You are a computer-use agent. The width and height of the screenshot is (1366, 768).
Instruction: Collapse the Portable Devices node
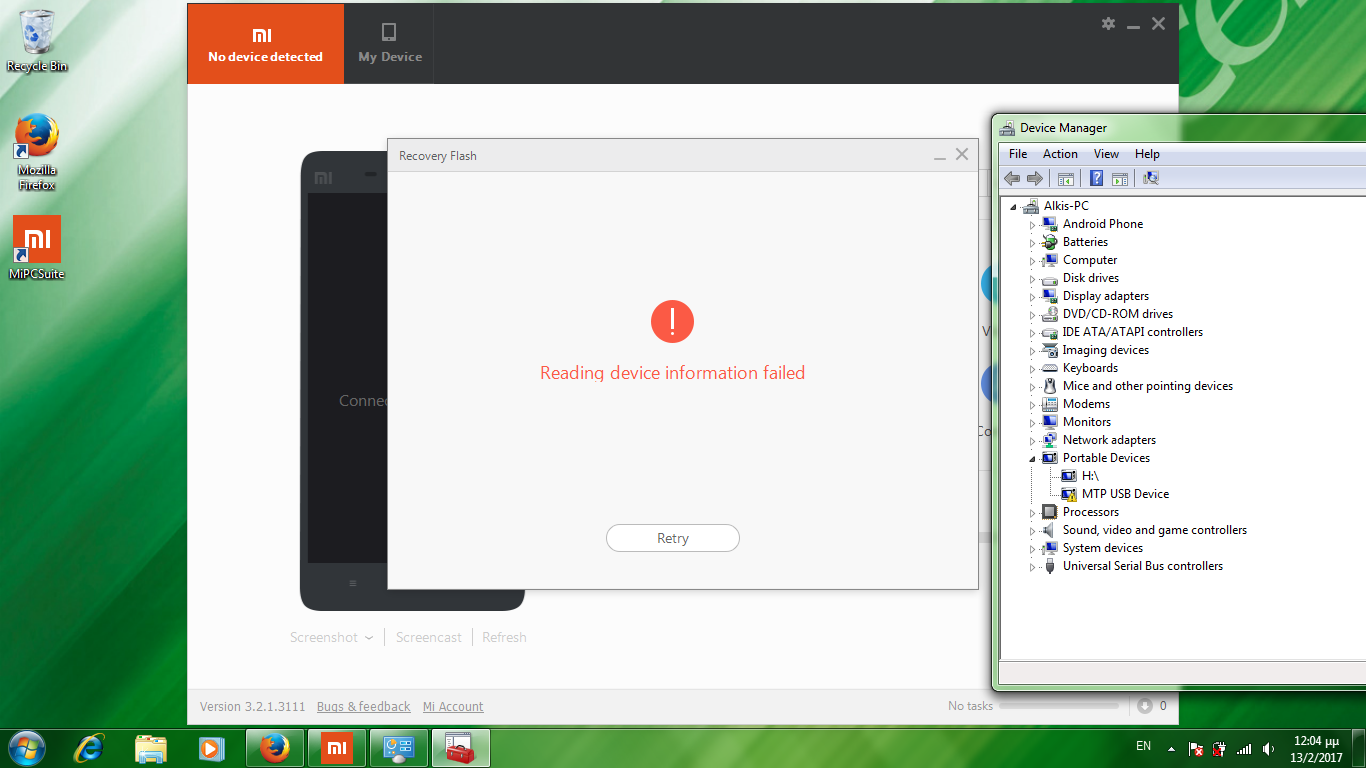[1033, 459]
